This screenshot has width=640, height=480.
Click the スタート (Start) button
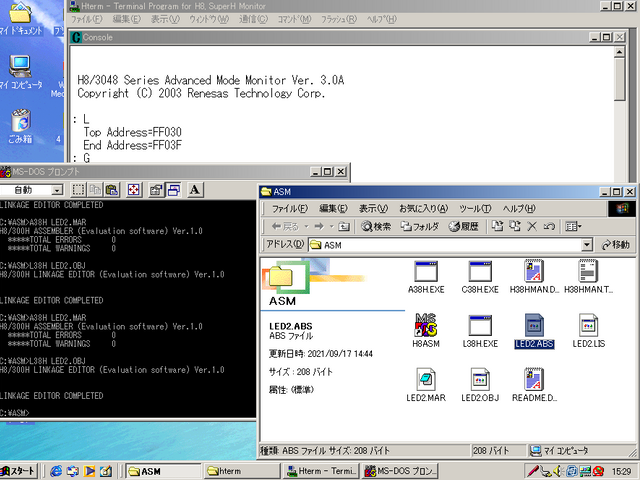click(x=21, y=471)
